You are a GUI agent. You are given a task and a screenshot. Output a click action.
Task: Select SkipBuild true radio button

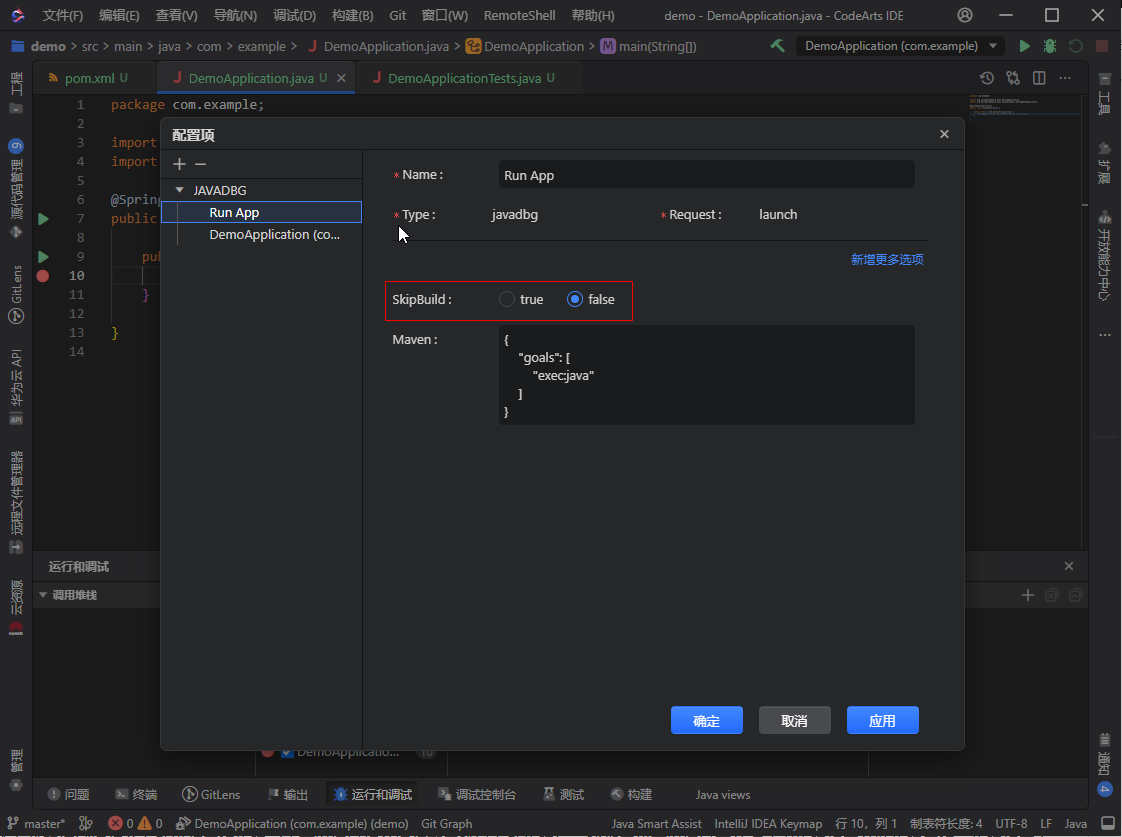coord(507,299)
